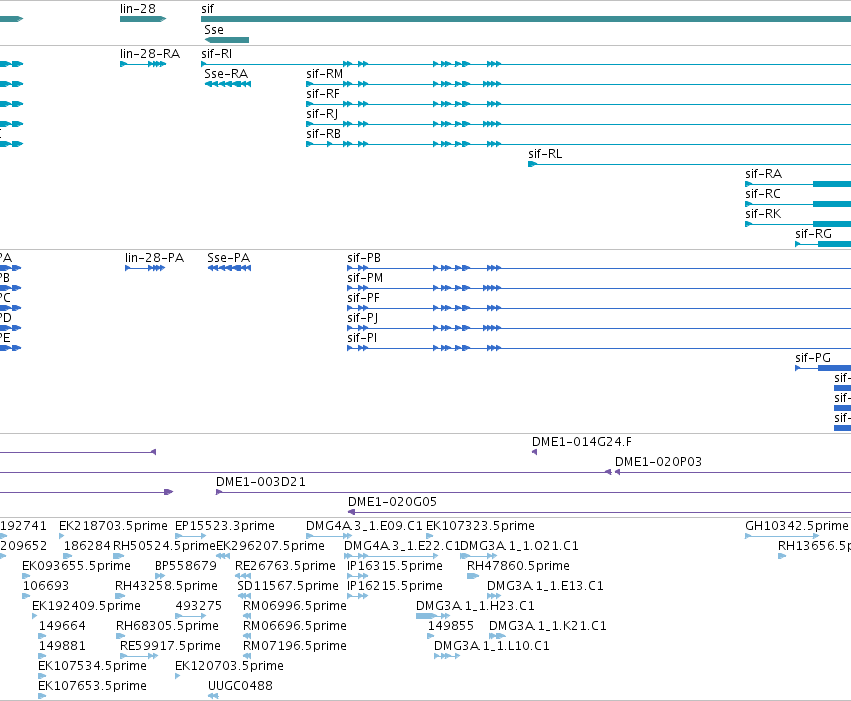
Task: Select EST SD11567.5prime
Action: 288,587
